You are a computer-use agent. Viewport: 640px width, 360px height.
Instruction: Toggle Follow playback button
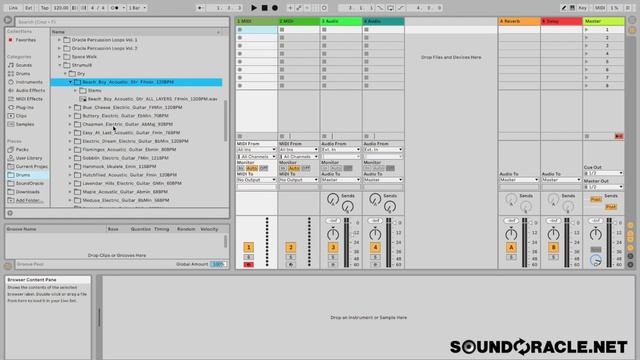200,8
